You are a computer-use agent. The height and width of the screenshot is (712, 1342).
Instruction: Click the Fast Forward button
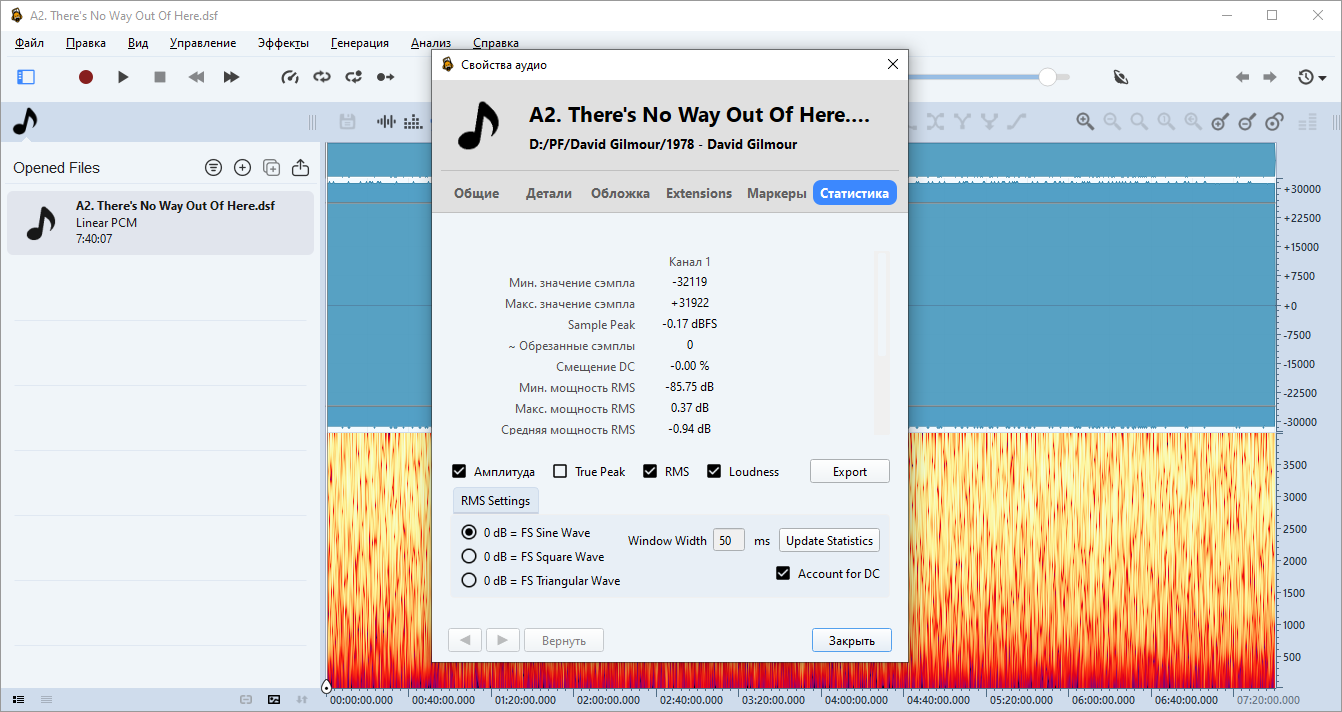(x=231, y=76)
